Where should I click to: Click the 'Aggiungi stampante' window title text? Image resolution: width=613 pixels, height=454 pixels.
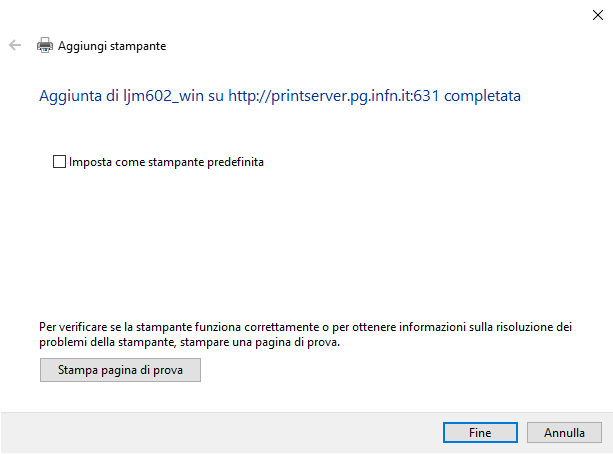tap(112, 46)
